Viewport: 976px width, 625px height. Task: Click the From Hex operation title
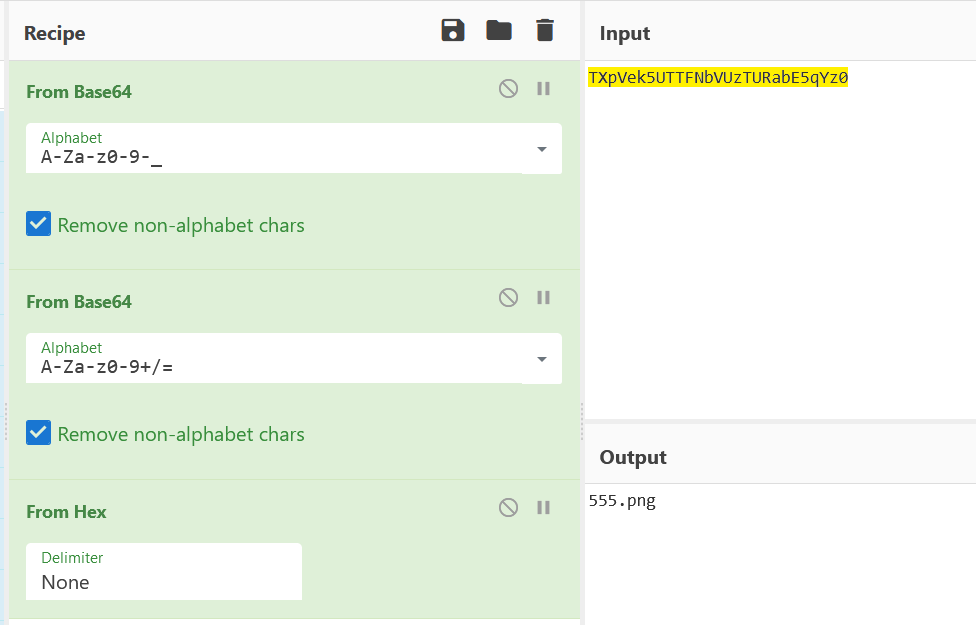66,512
